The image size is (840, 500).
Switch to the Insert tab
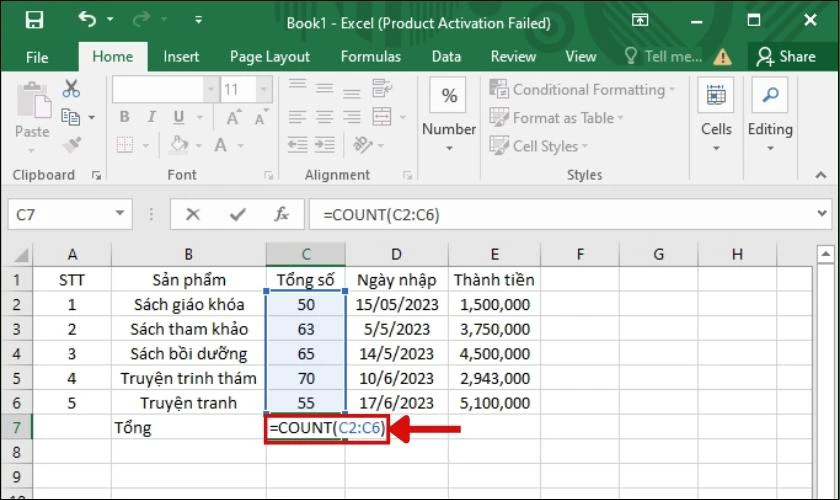point(181,57)
